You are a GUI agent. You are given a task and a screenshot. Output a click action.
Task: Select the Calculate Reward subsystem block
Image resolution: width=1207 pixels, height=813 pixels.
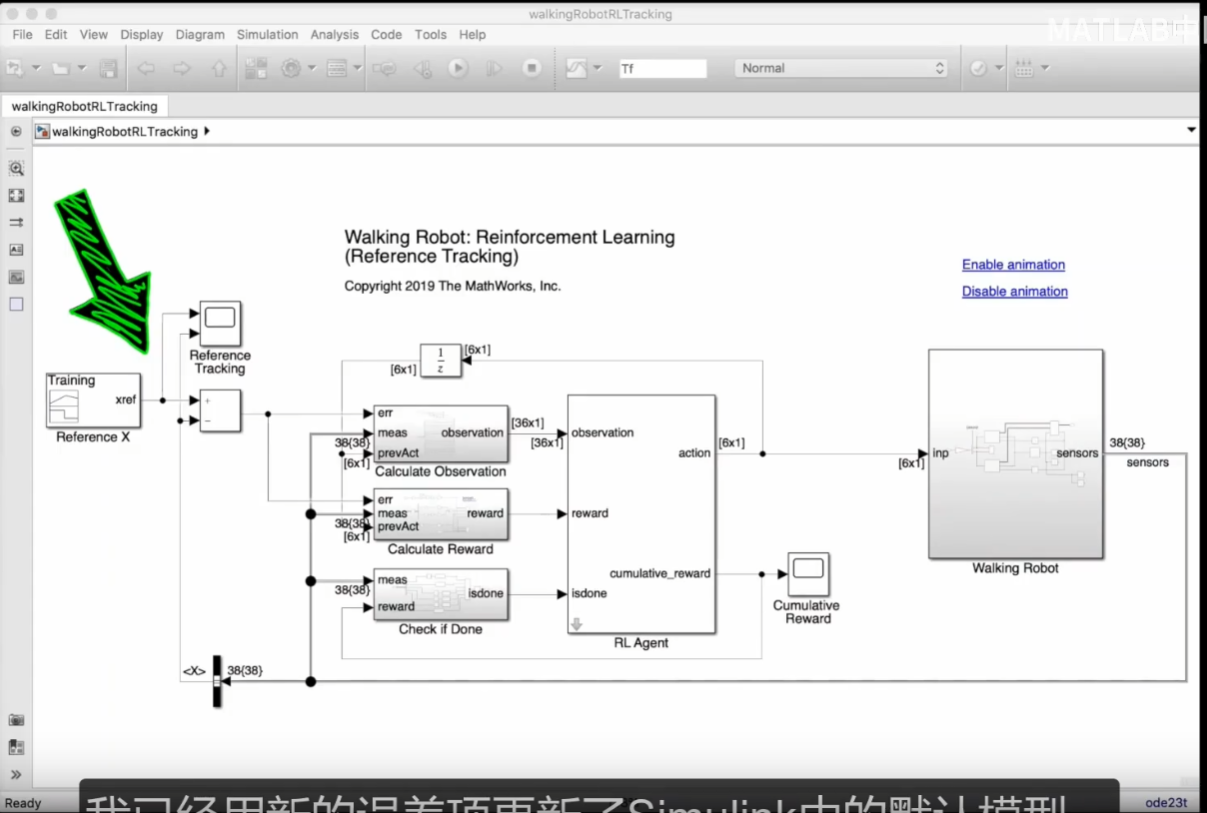pyautogui.click(x=440, y=514)
